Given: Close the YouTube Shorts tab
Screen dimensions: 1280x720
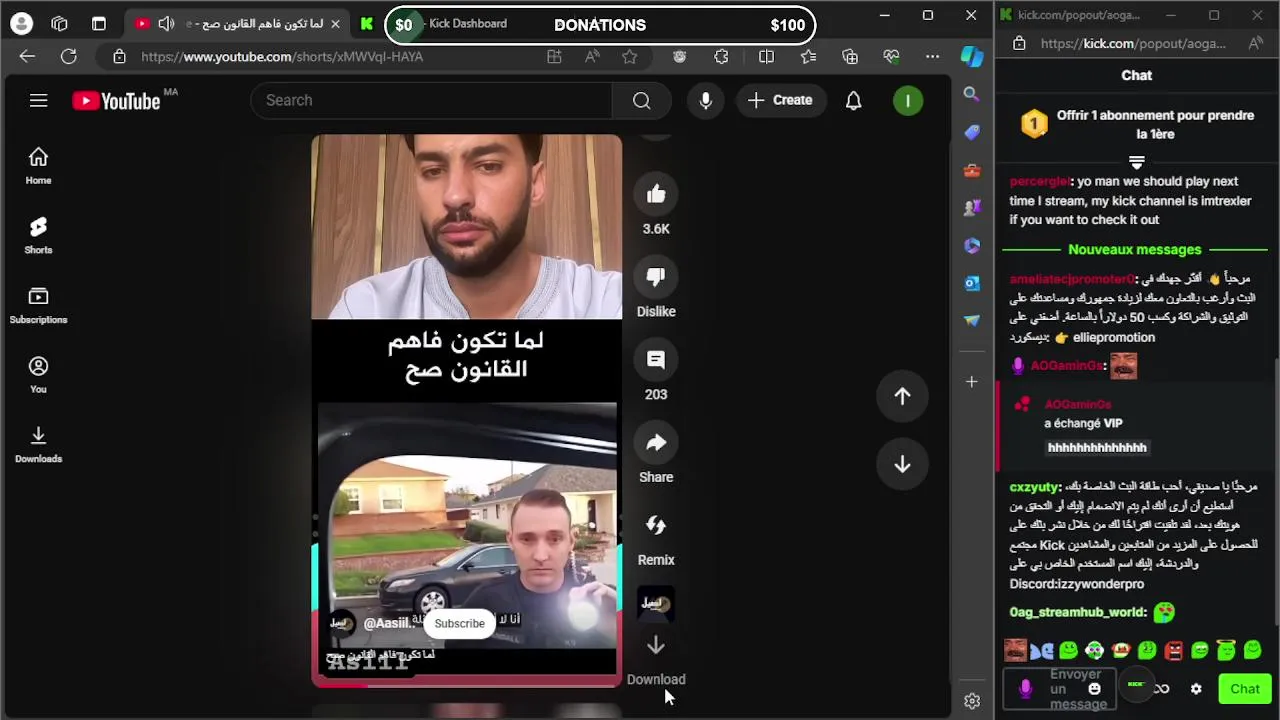Looking at the screenshot, I should tap(335, 24).
